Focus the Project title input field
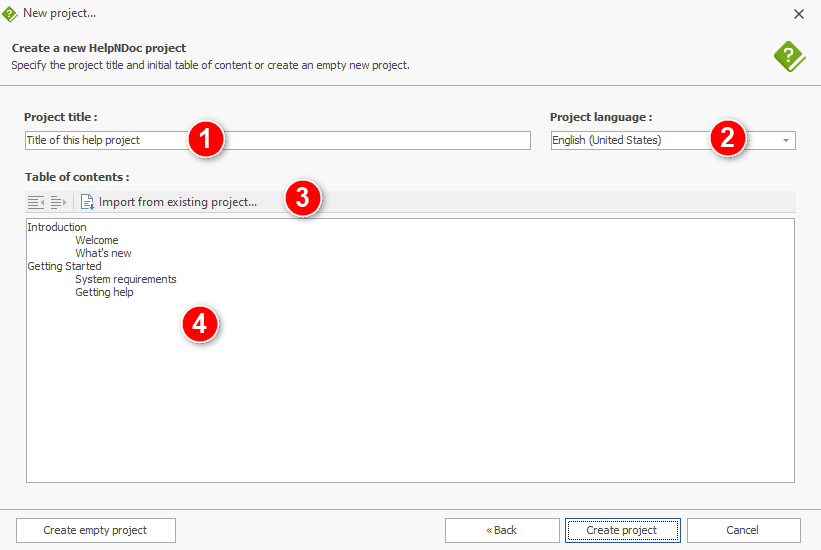 pyautogui.click(x=278, y=140)
